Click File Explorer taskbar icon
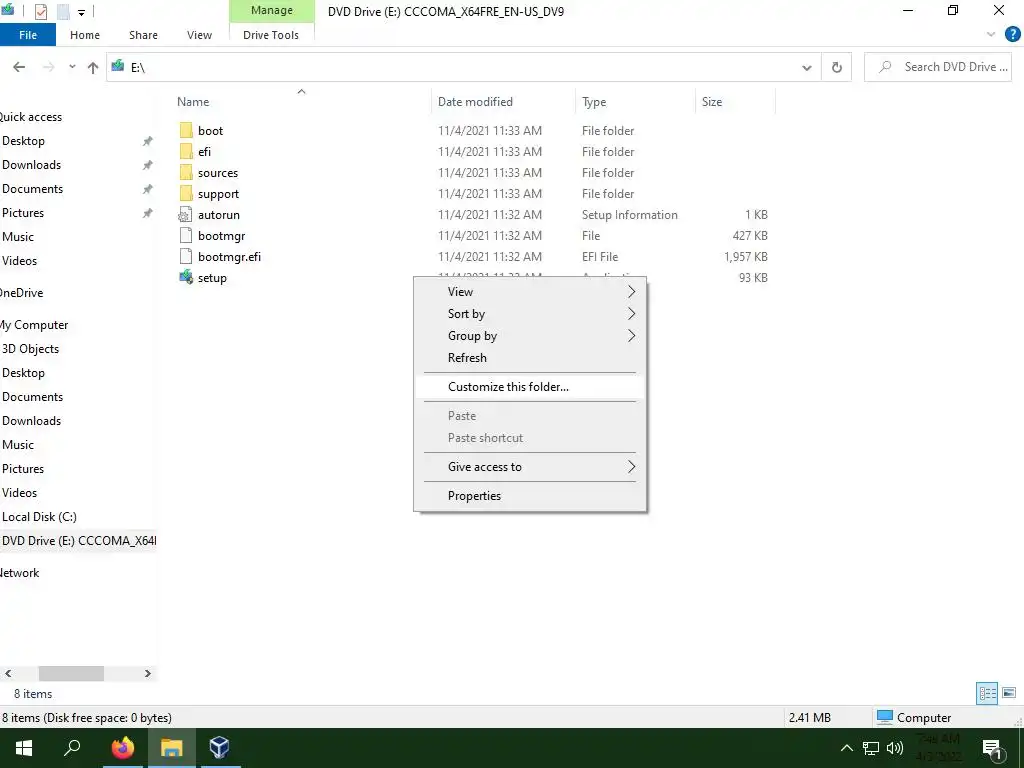 [171, 748]
